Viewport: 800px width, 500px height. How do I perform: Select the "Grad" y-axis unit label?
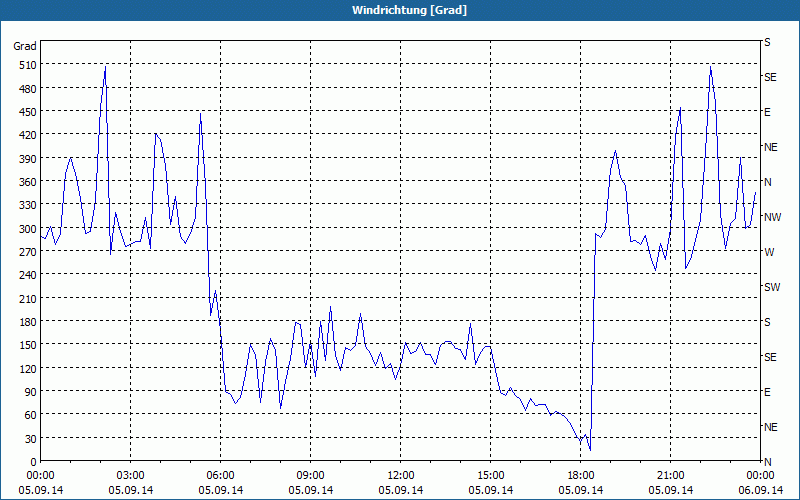click(25, 46)
